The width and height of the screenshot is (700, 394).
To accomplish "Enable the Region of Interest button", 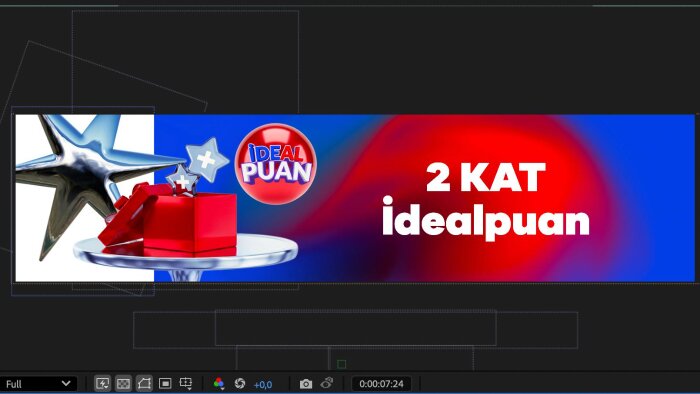I will point(165,384).
